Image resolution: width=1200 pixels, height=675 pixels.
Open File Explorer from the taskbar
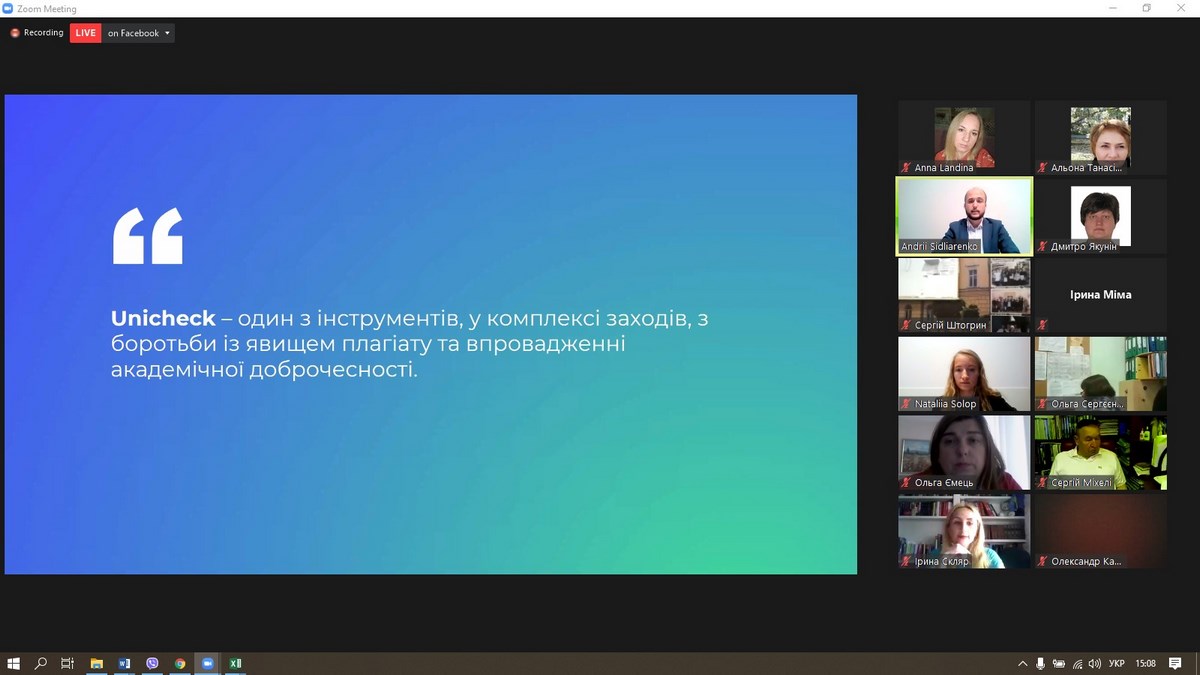(x=97, y=663)
